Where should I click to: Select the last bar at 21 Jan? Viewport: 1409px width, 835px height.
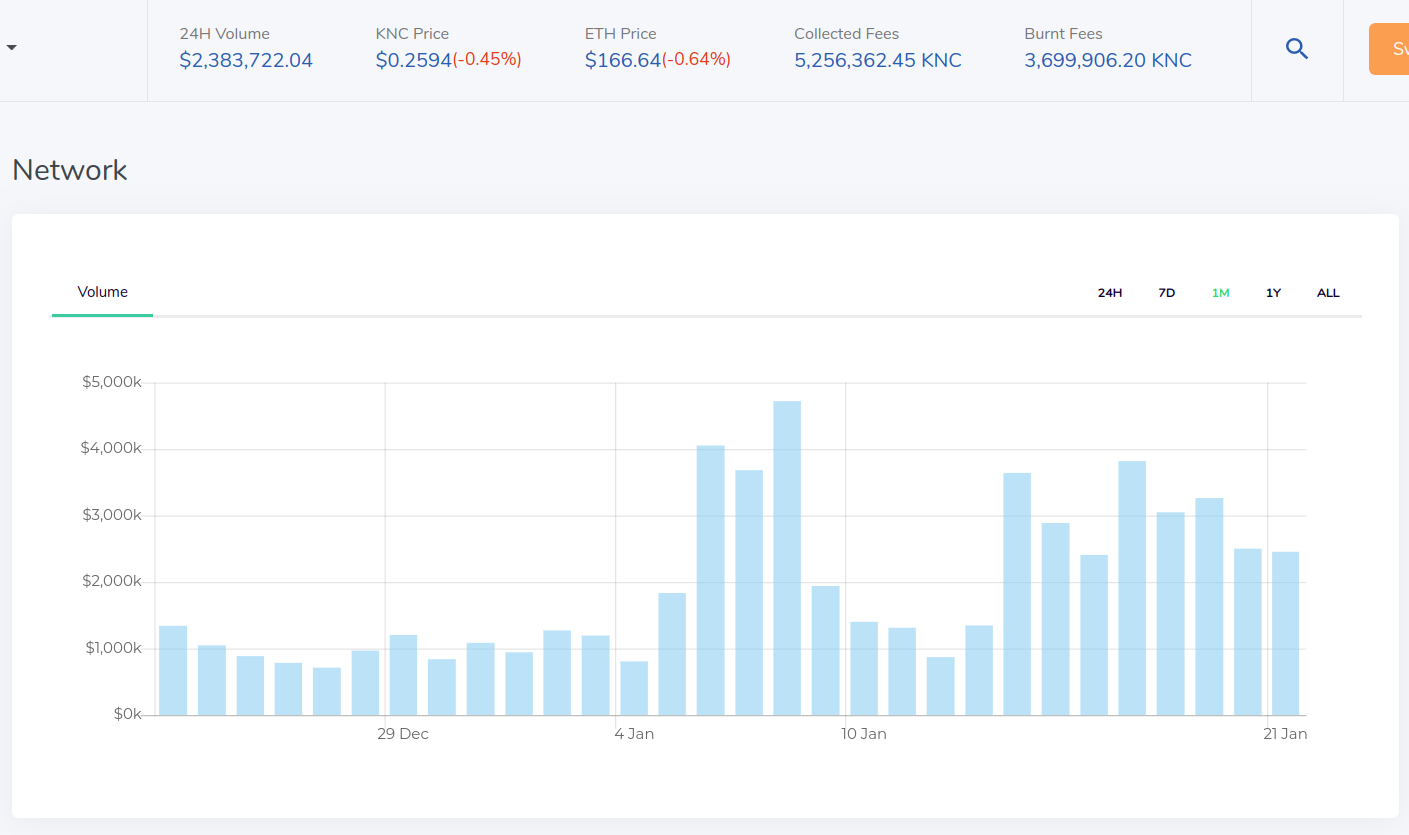(1286, 634)
